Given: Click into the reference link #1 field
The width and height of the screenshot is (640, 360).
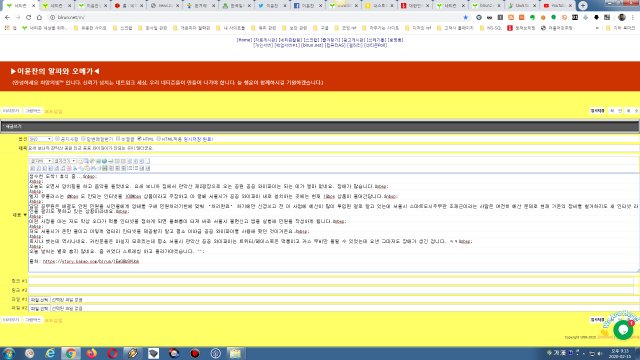Looking at the screenshot, I should tap(331, 281).
